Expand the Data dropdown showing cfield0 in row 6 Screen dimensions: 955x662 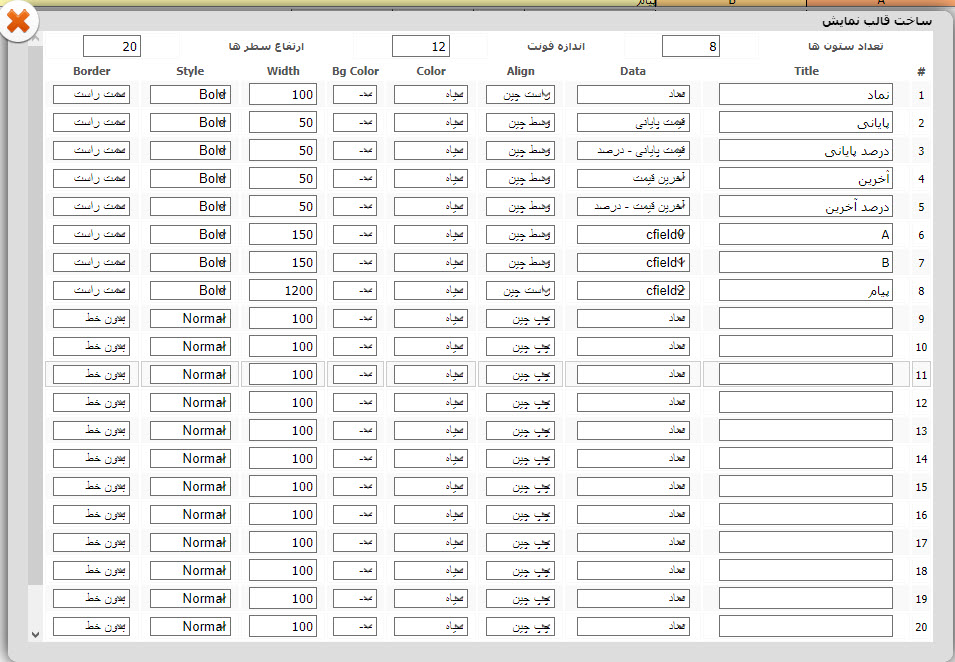click(633, 235)
